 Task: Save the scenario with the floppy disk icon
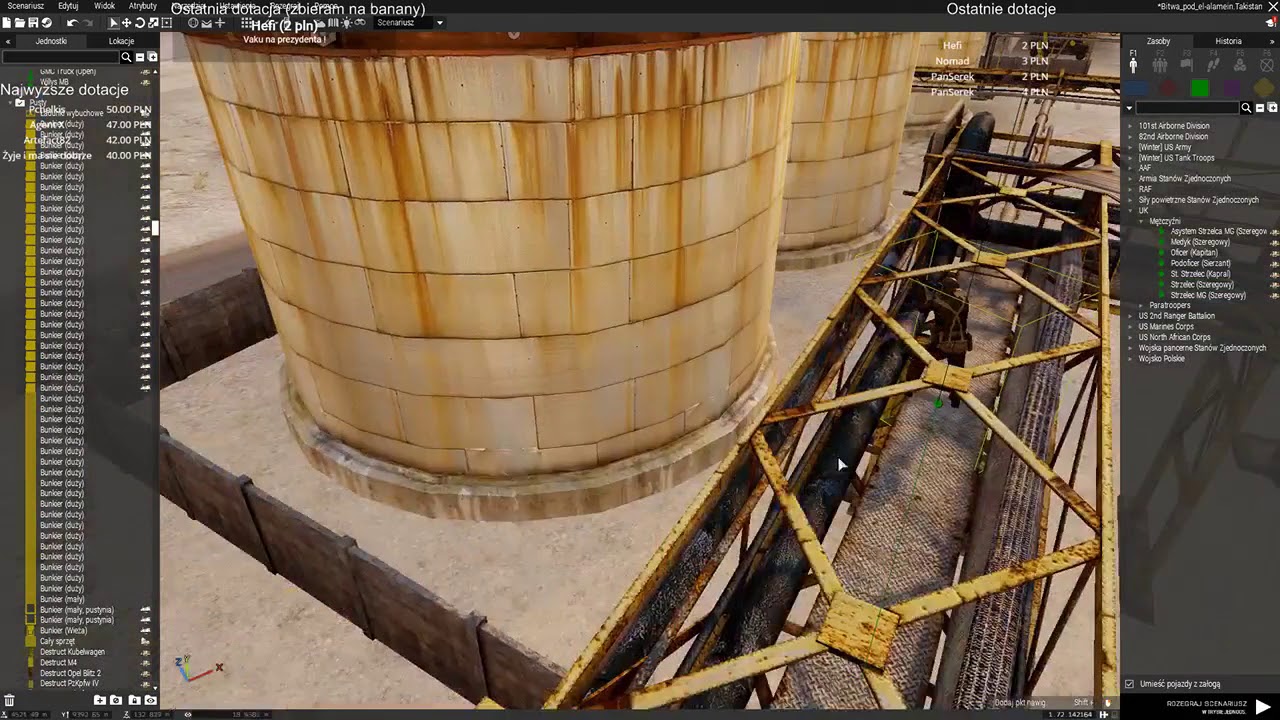(33, 22)
